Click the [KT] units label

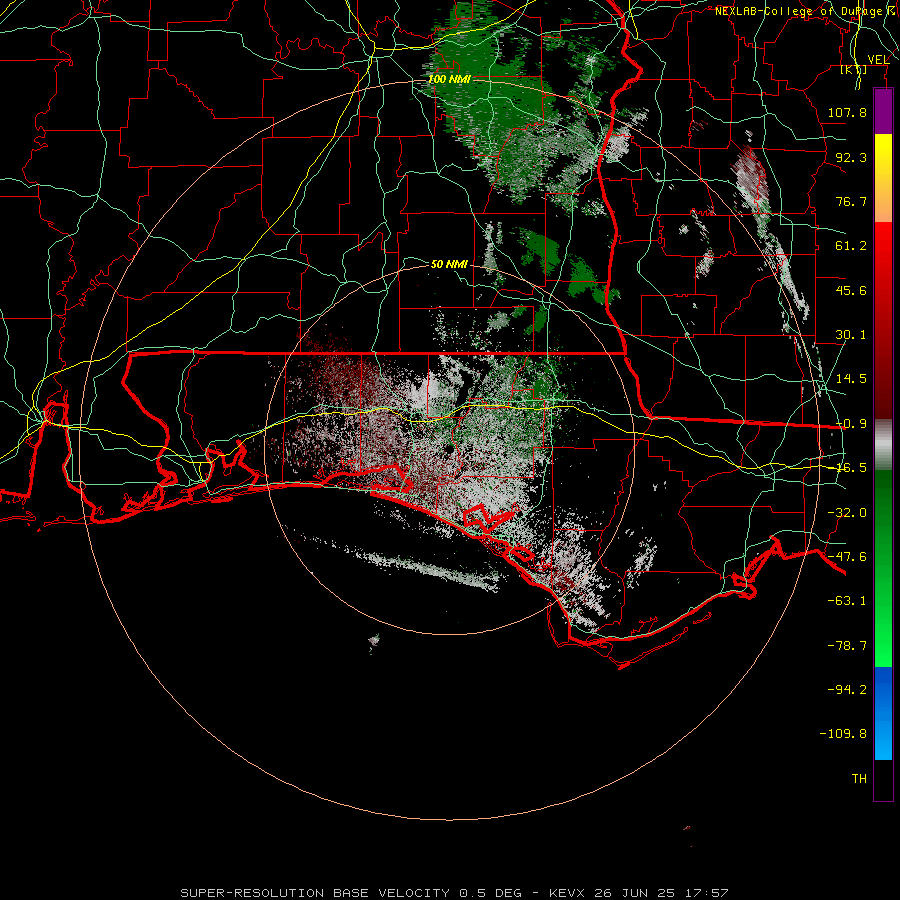[854, 69]
